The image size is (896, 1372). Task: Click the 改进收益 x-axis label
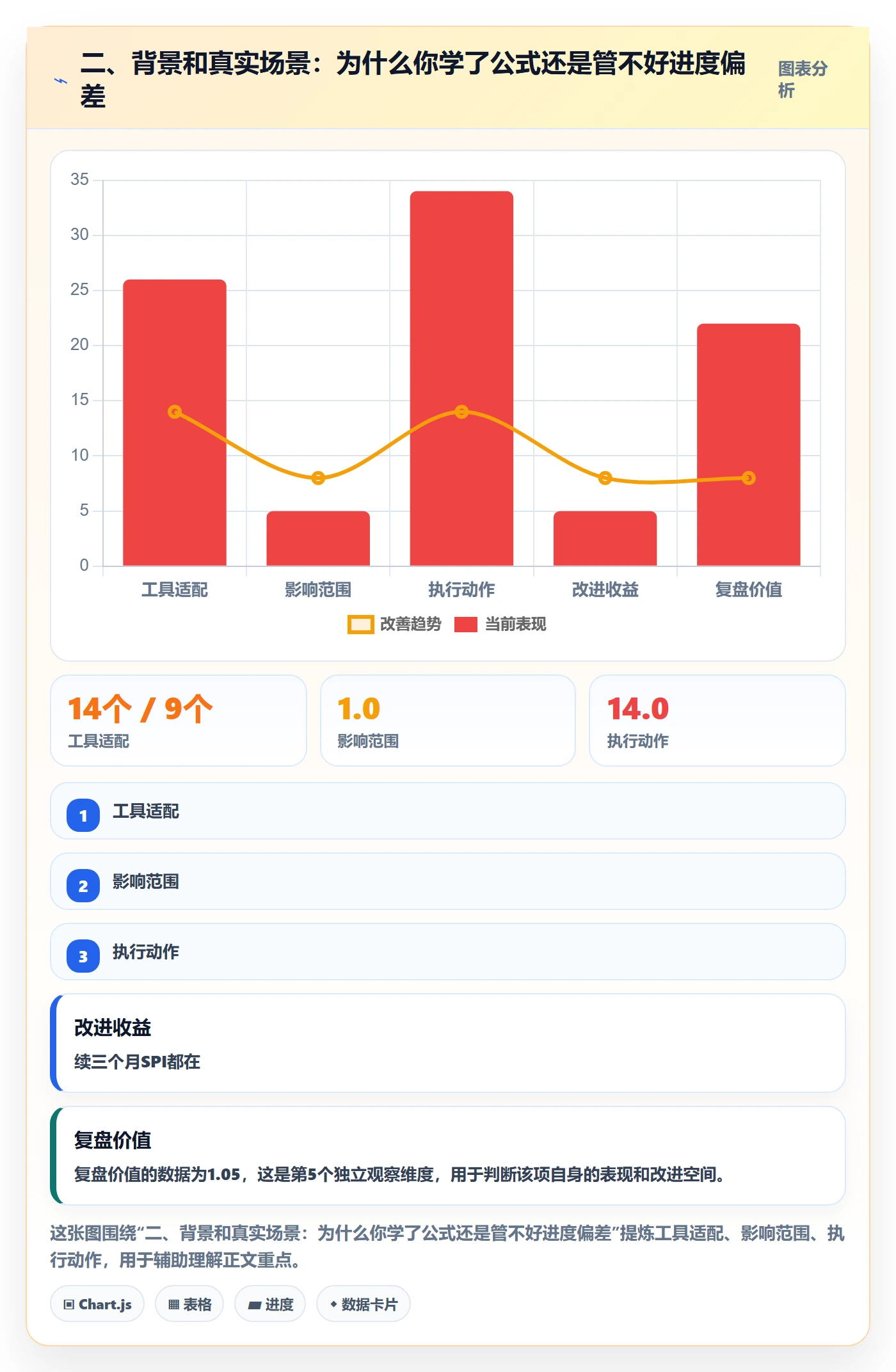click(x=605, y=589)
